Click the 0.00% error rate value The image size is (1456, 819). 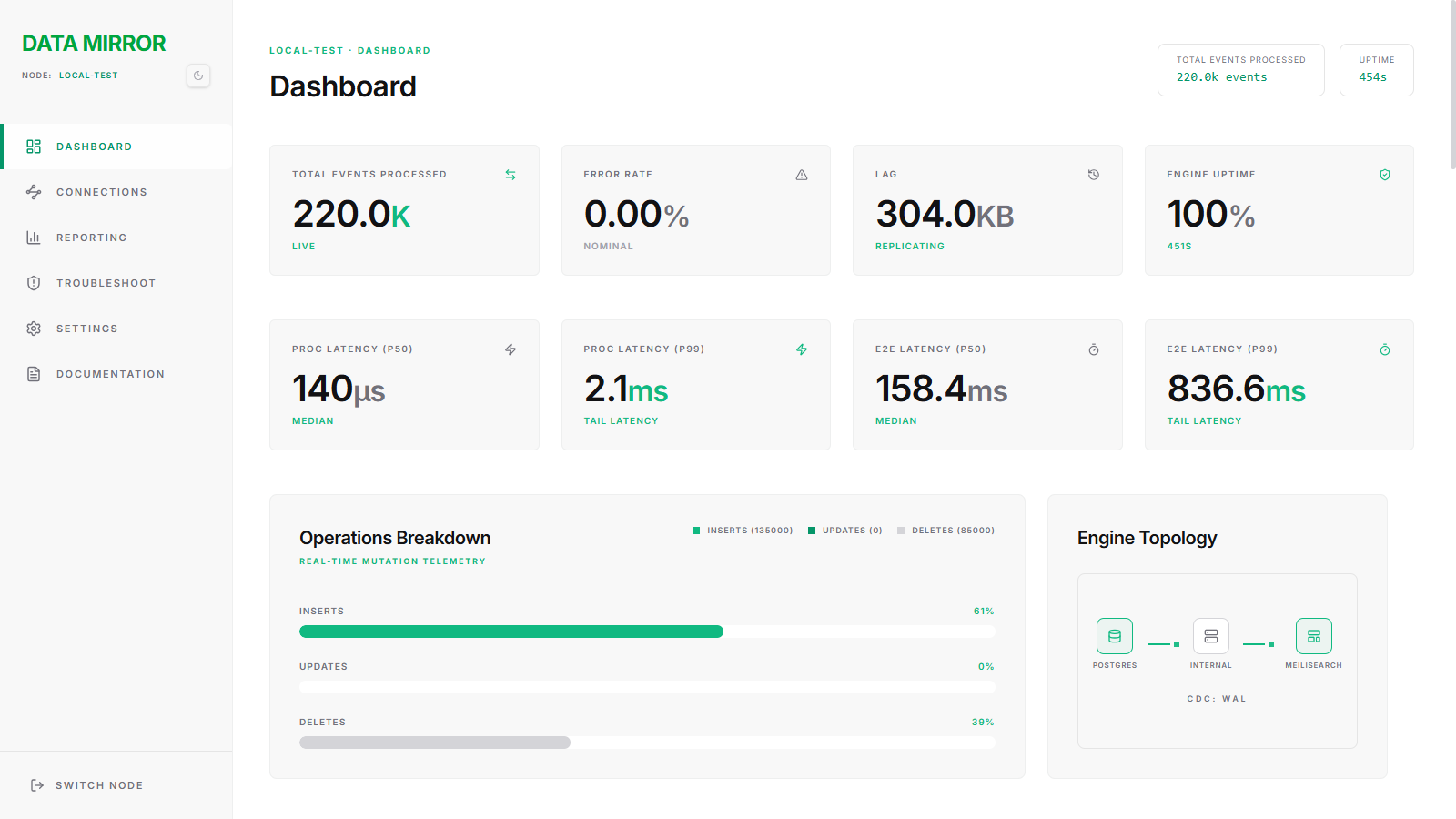click(x=637, y=215)
